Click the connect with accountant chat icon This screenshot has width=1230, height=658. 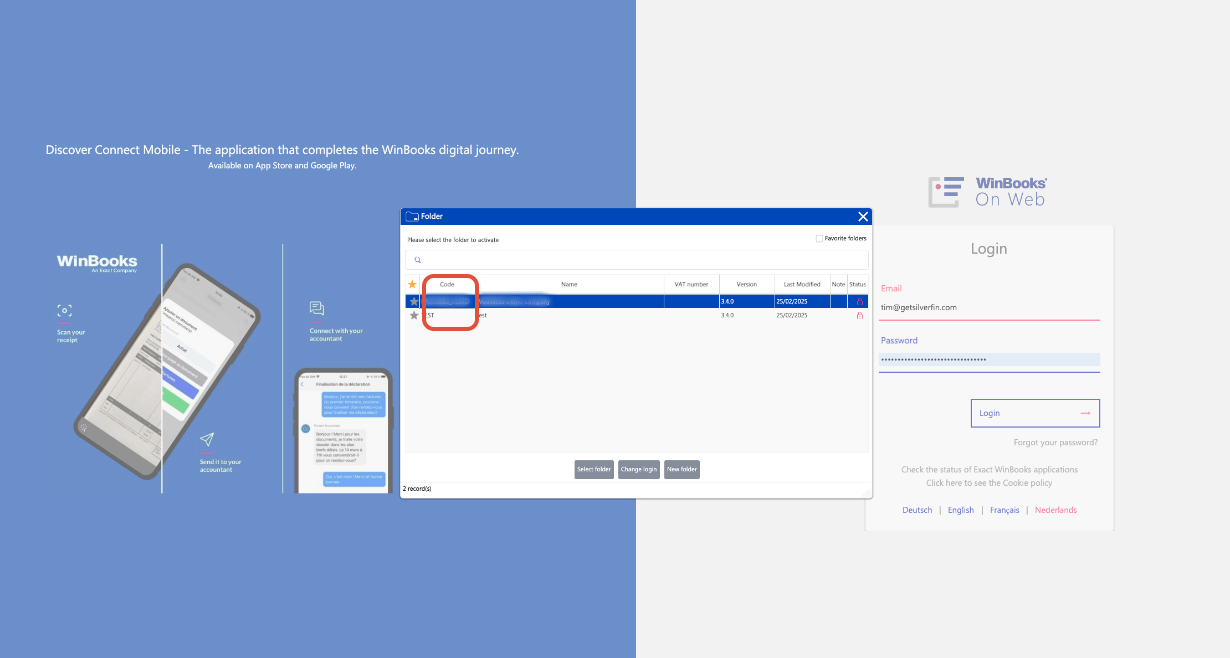tap(317, 309)
